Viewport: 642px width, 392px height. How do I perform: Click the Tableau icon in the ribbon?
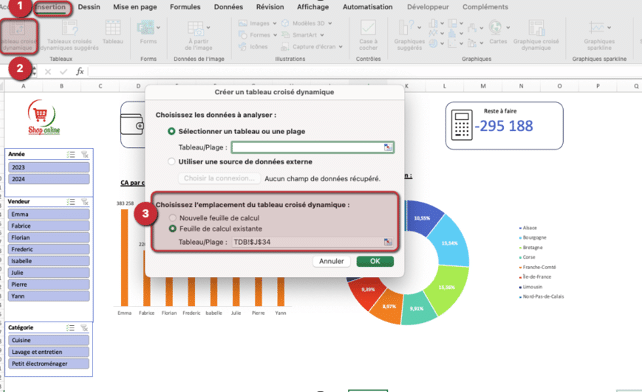113,28
